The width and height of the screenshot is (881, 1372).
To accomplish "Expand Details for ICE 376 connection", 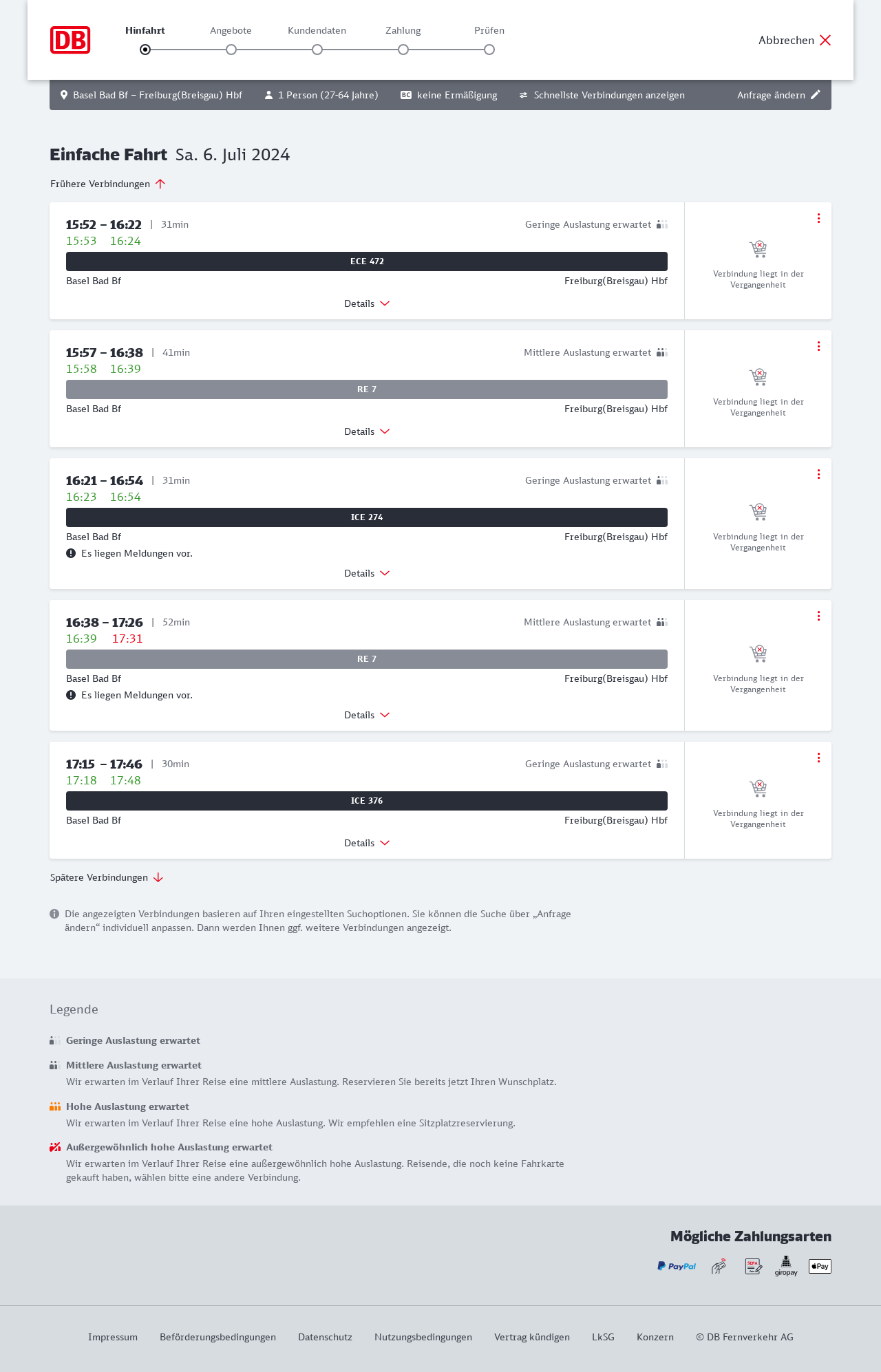I will 367,843.
